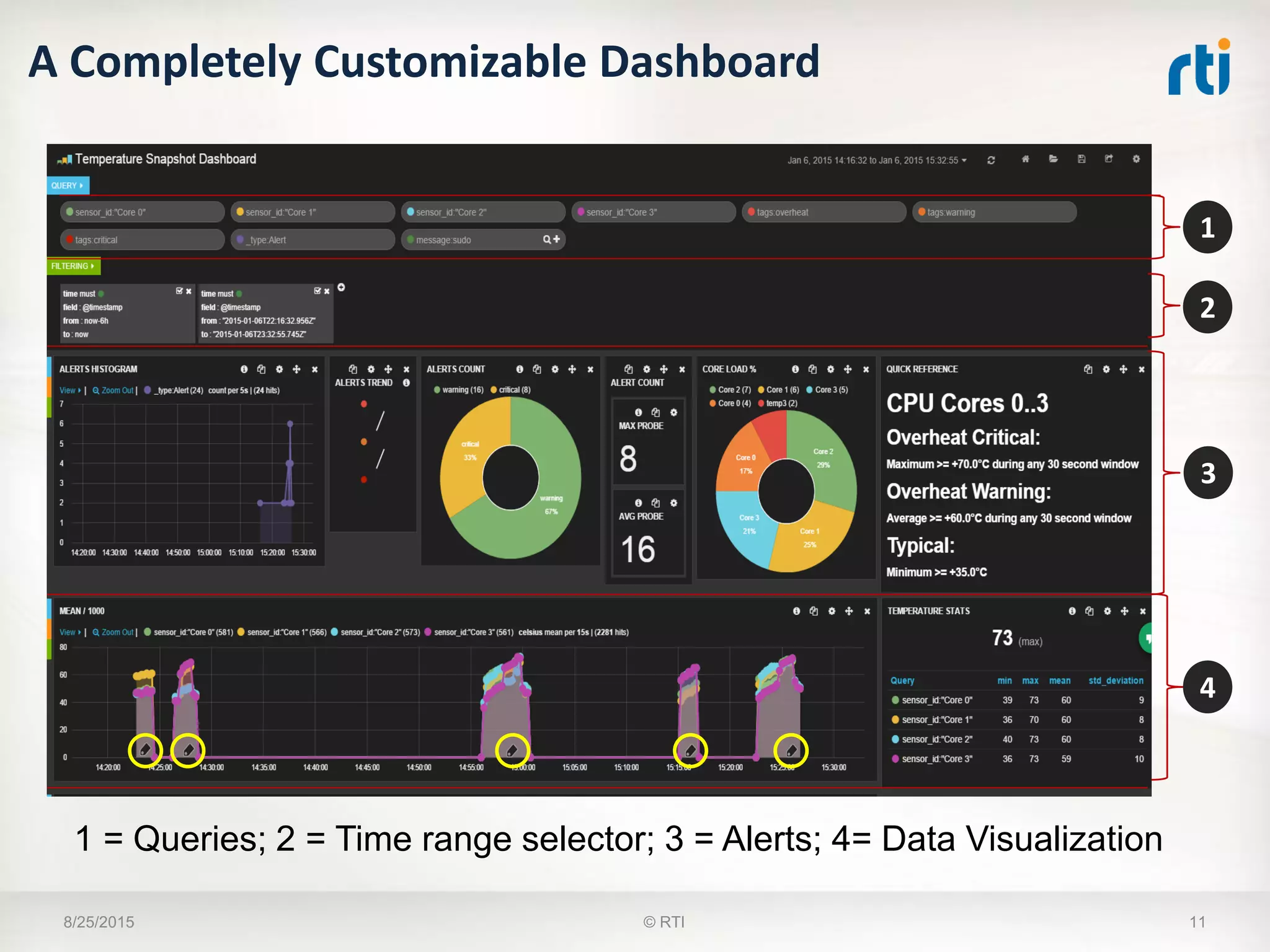
Task: Add a new filter plus icon
Action: 341,288
